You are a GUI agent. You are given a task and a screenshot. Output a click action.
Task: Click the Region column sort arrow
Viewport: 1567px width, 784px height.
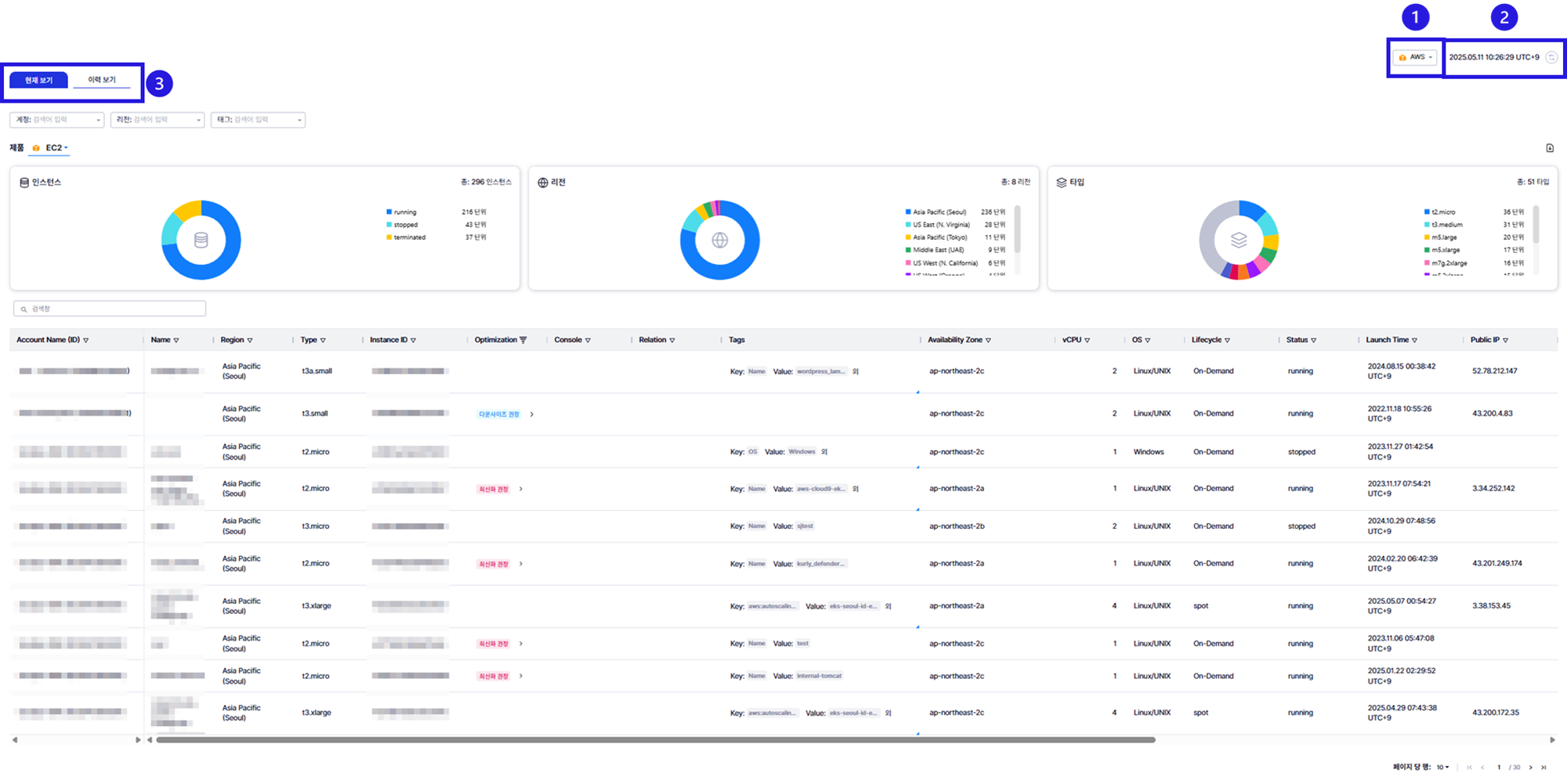click(x=250, y=341)
